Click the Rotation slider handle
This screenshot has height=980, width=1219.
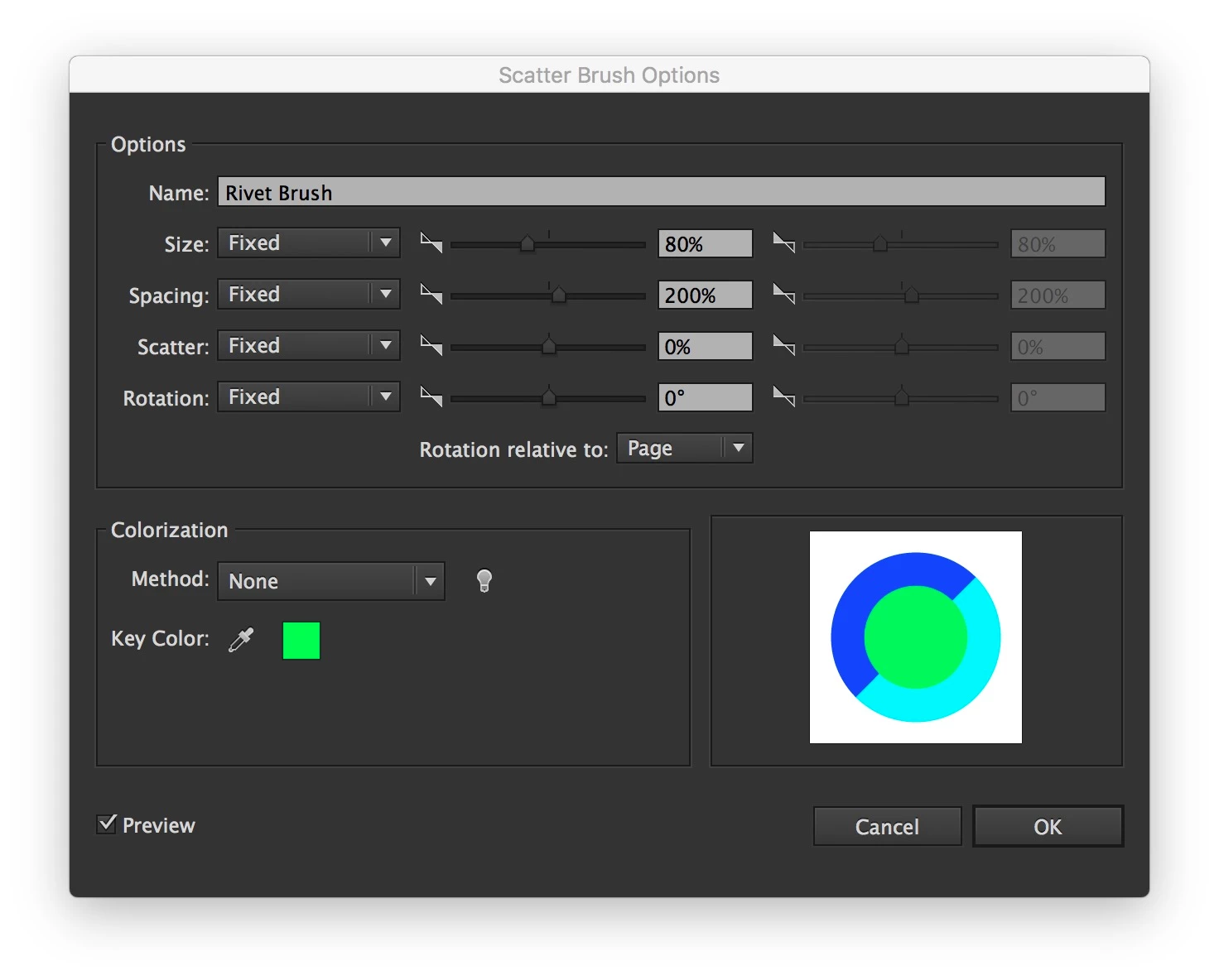[x=549, y=397]
